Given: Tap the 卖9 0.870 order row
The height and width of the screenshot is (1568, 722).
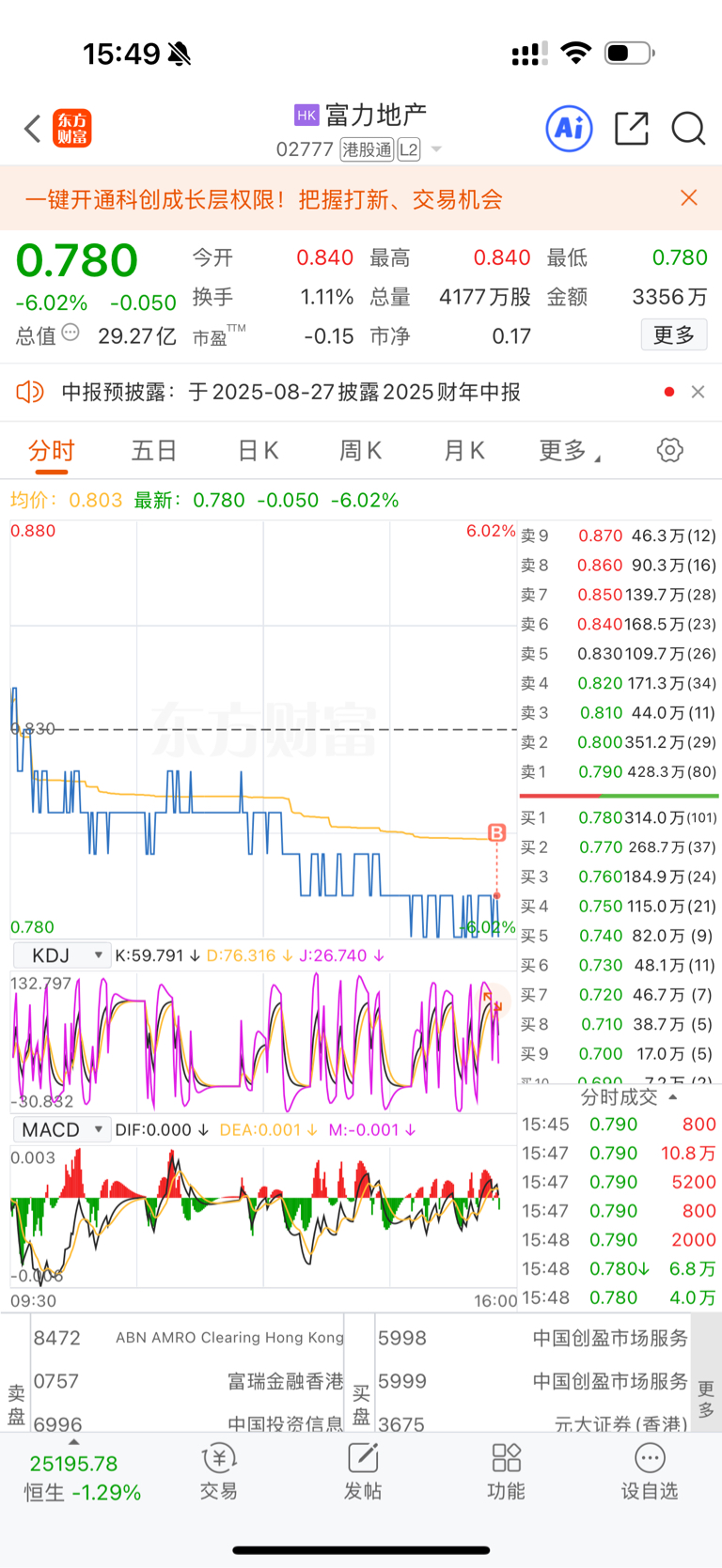Looking at the screenshot, I should click(x=619, y=536).
